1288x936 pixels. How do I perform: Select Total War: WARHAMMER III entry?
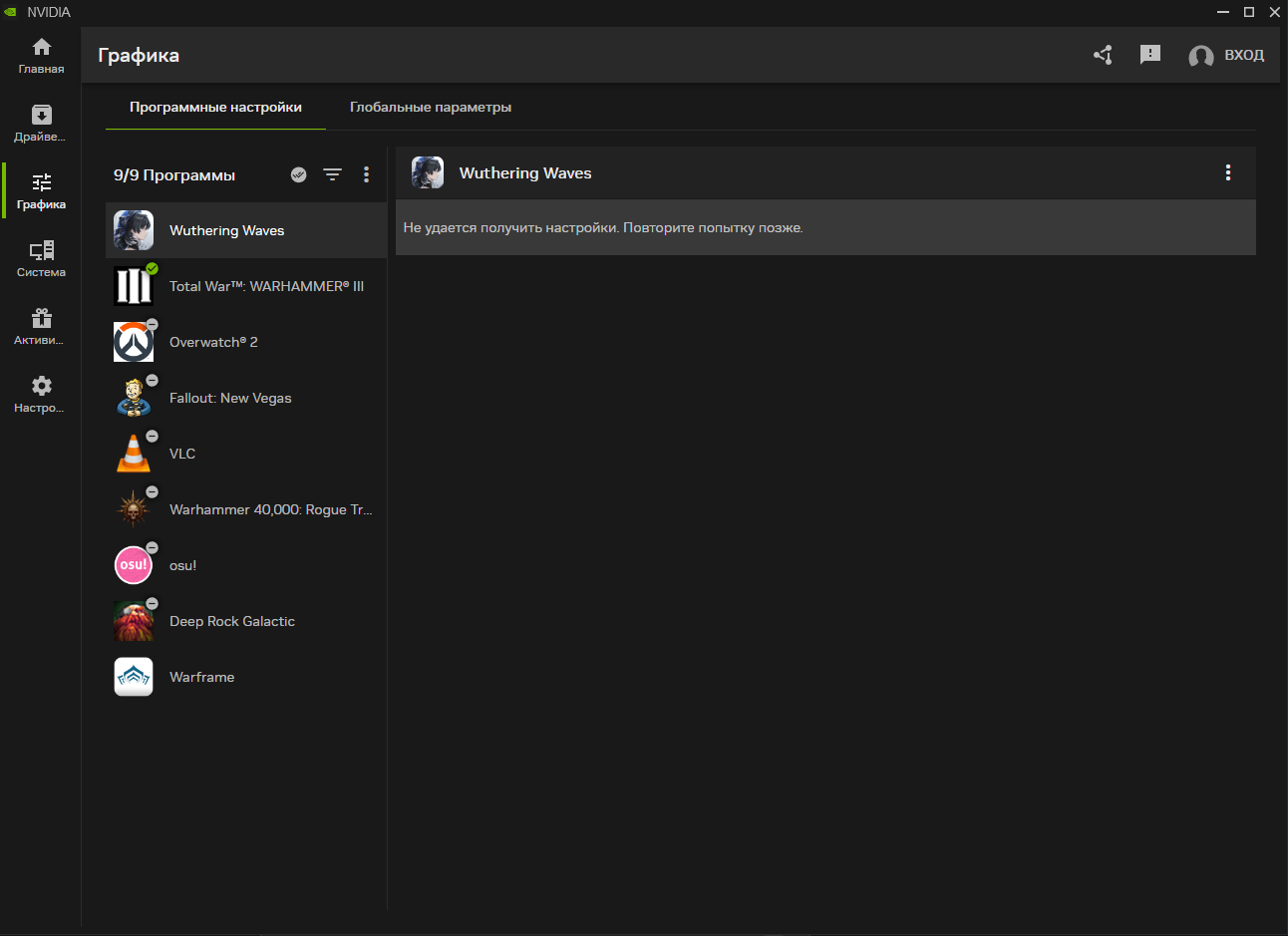pyautogui.click(x=246, y=286)
